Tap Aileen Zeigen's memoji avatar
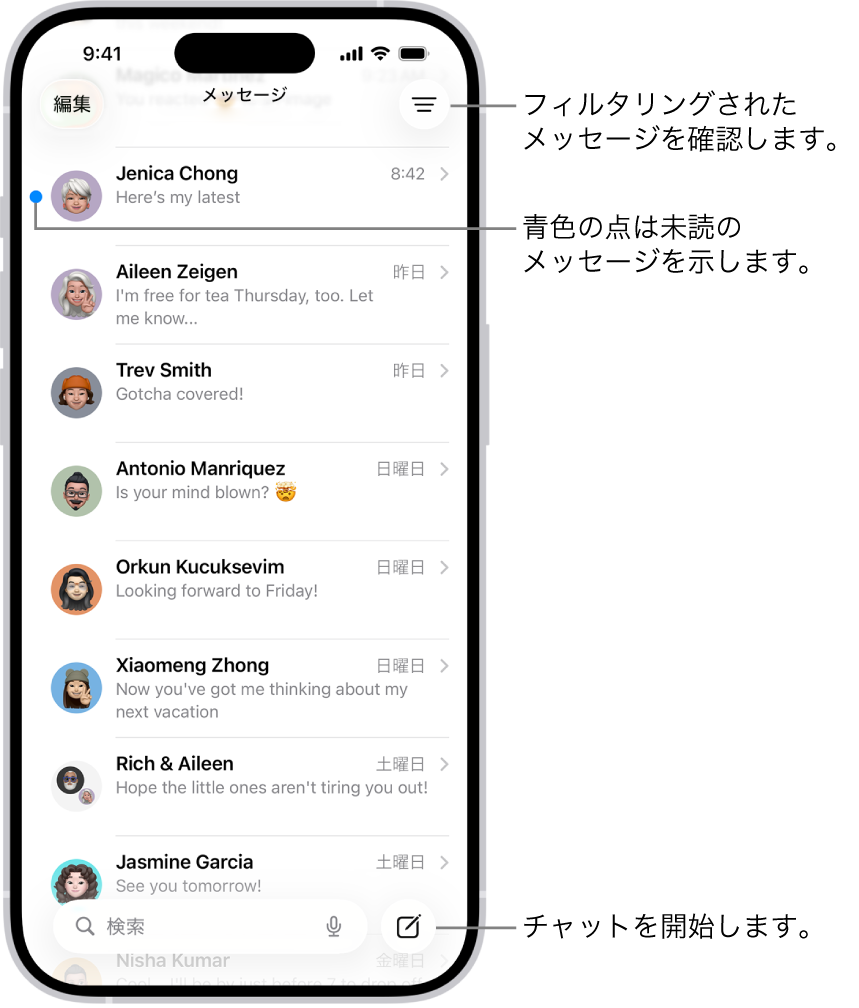Image resolution: width=859 pixels, height=1008 pixels. tap(77, 294)
